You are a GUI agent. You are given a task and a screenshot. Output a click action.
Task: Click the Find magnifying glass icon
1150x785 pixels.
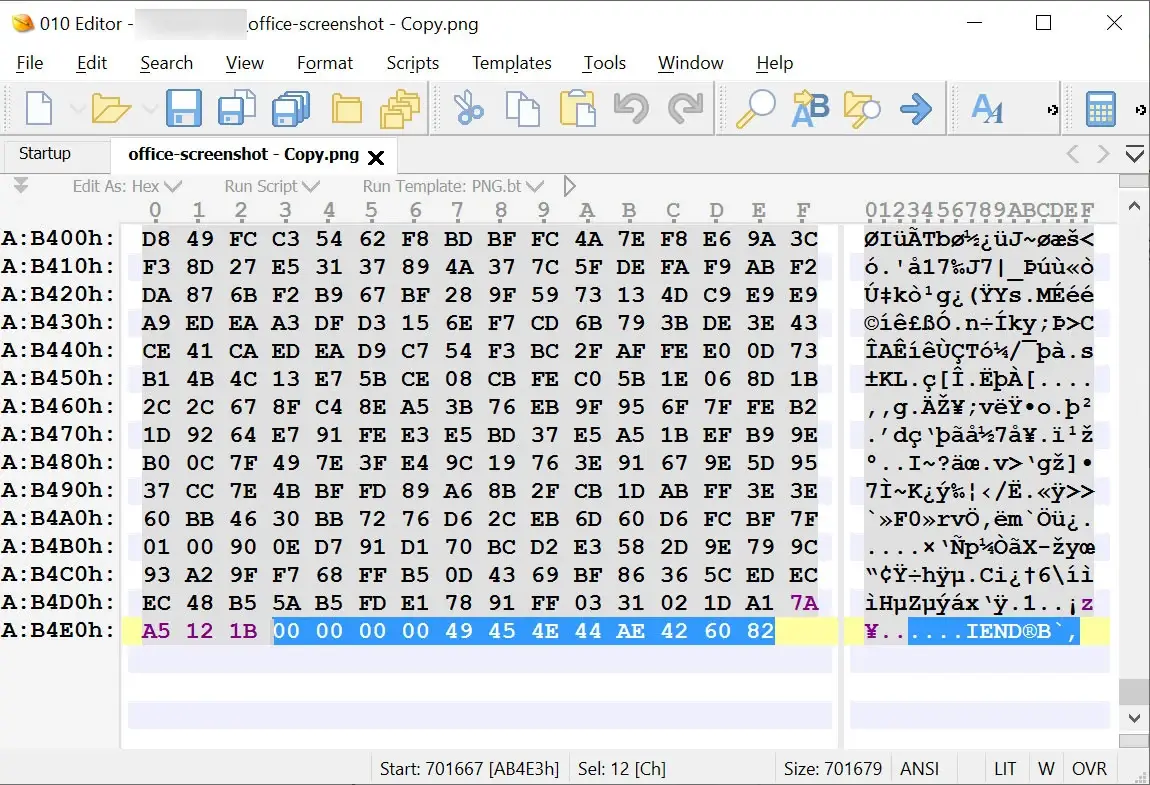pos(755,109)
